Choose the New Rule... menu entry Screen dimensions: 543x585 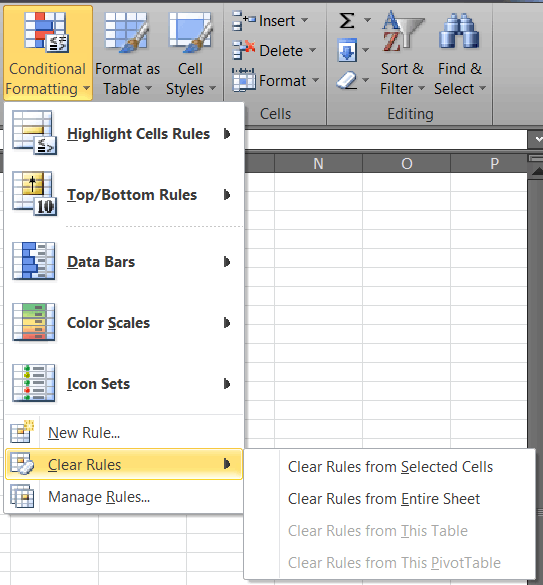[124, 432]
